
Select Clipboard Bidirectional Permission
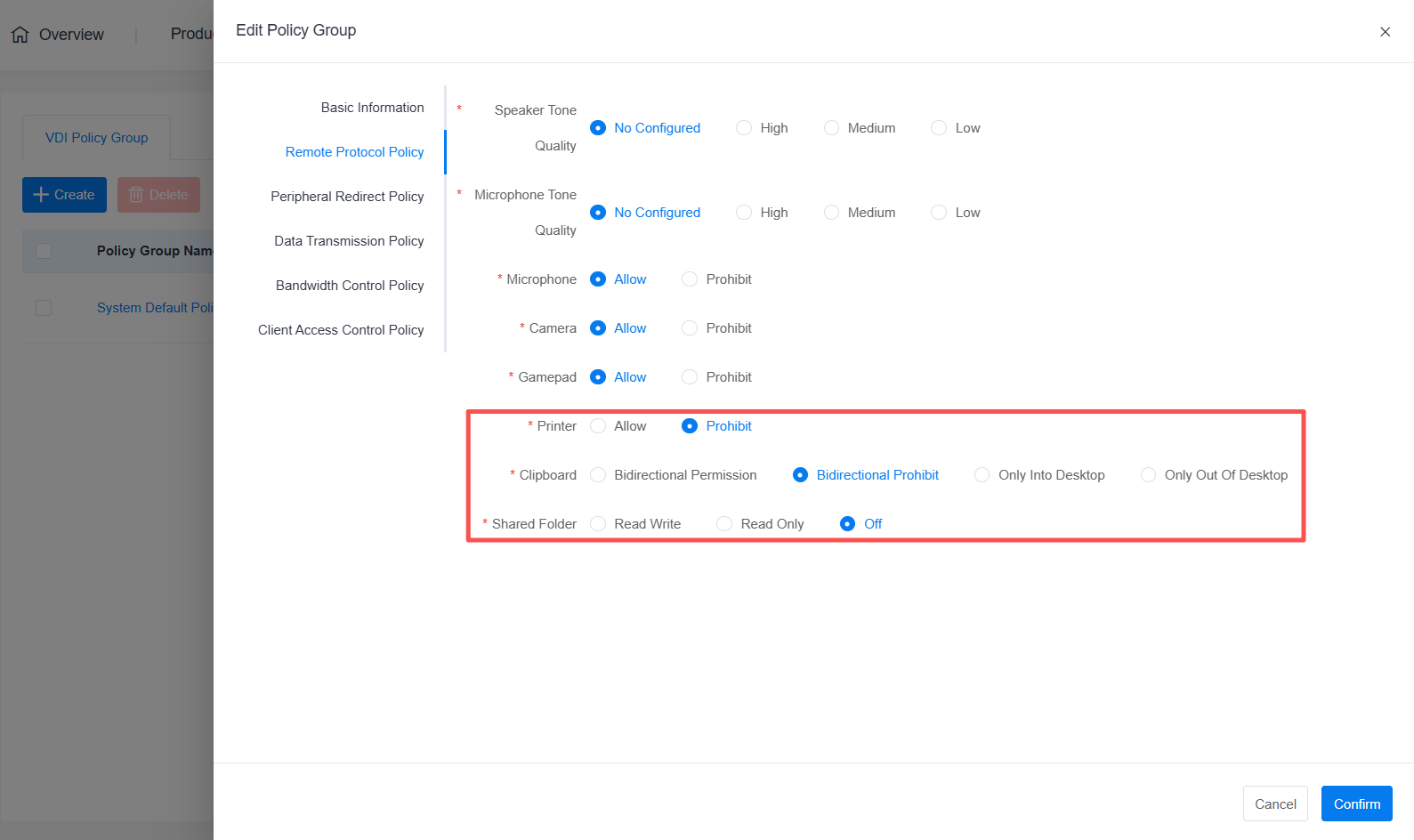[598, 475]
